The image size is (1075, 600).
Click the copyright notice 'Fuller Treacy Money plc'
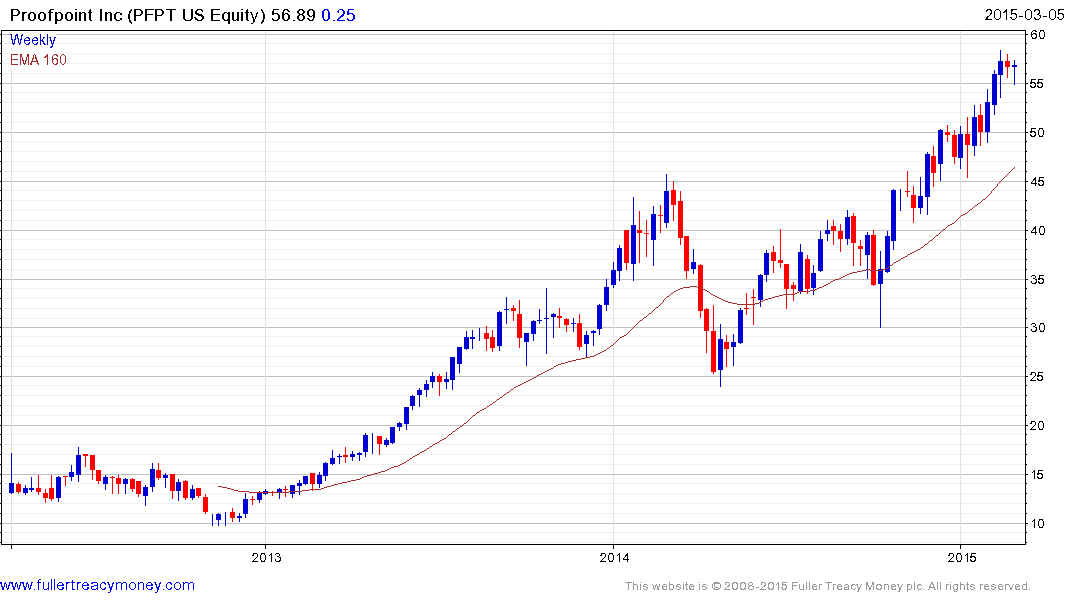coord(856,586)
